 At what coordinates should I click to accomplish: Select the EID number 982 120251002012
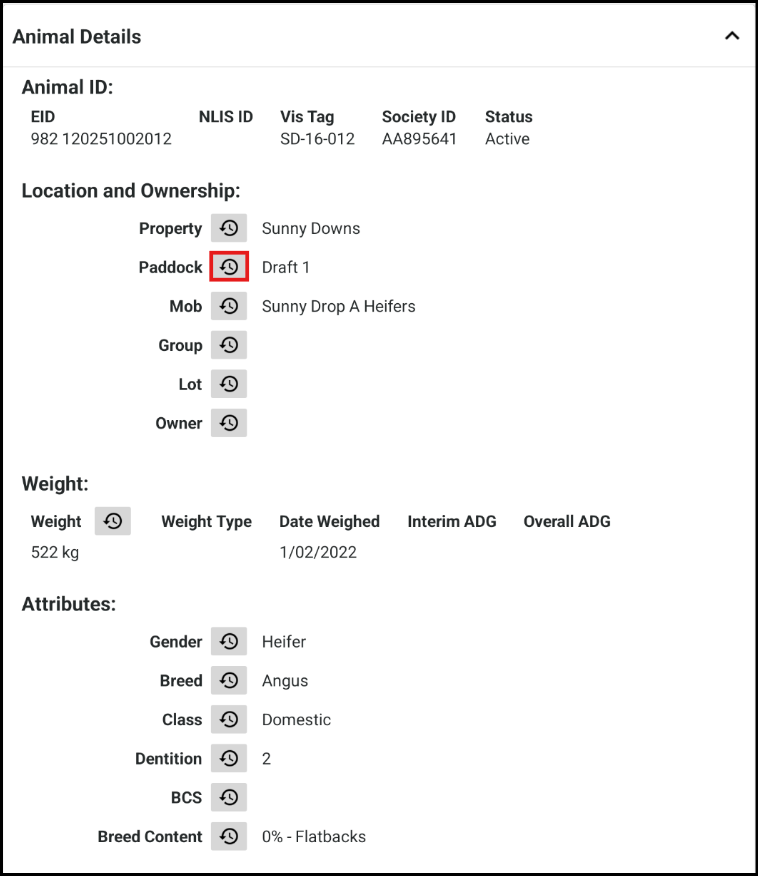click(101, 139)
